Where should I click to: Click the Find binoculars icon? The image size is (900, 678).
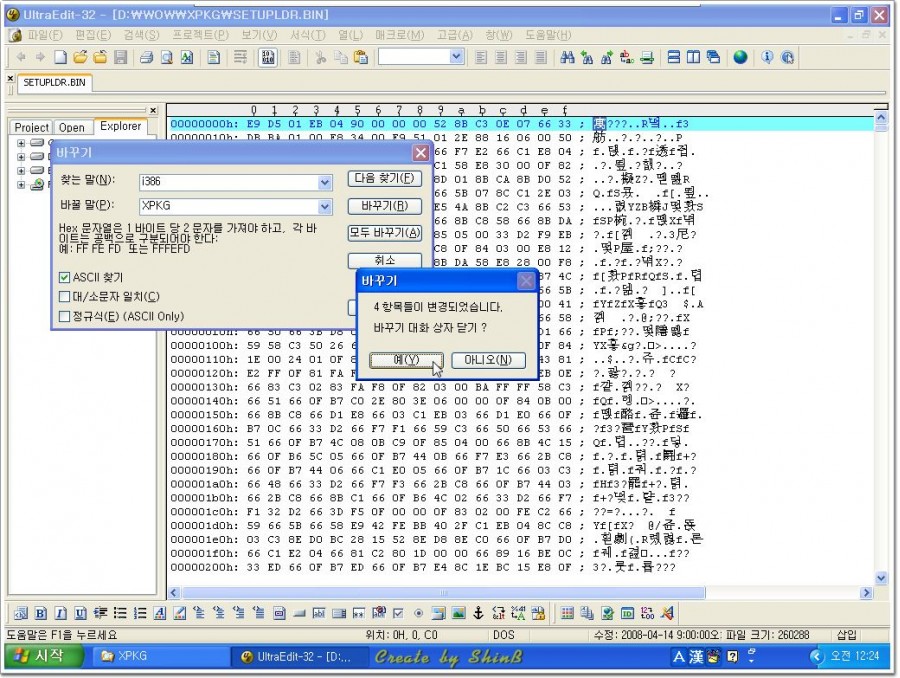(x=567, y=57)
